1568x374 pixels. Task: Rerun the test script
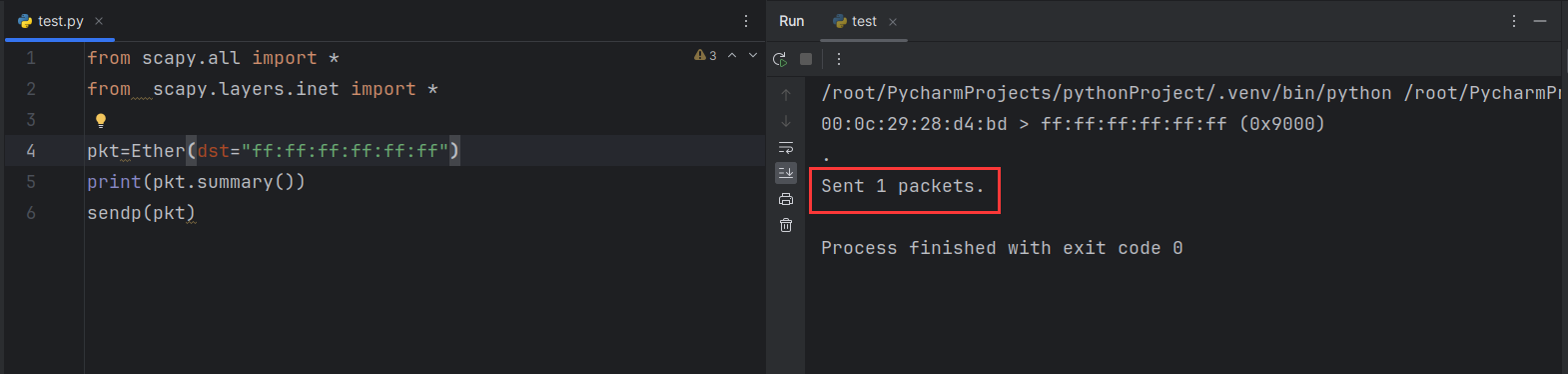point(780,59)
